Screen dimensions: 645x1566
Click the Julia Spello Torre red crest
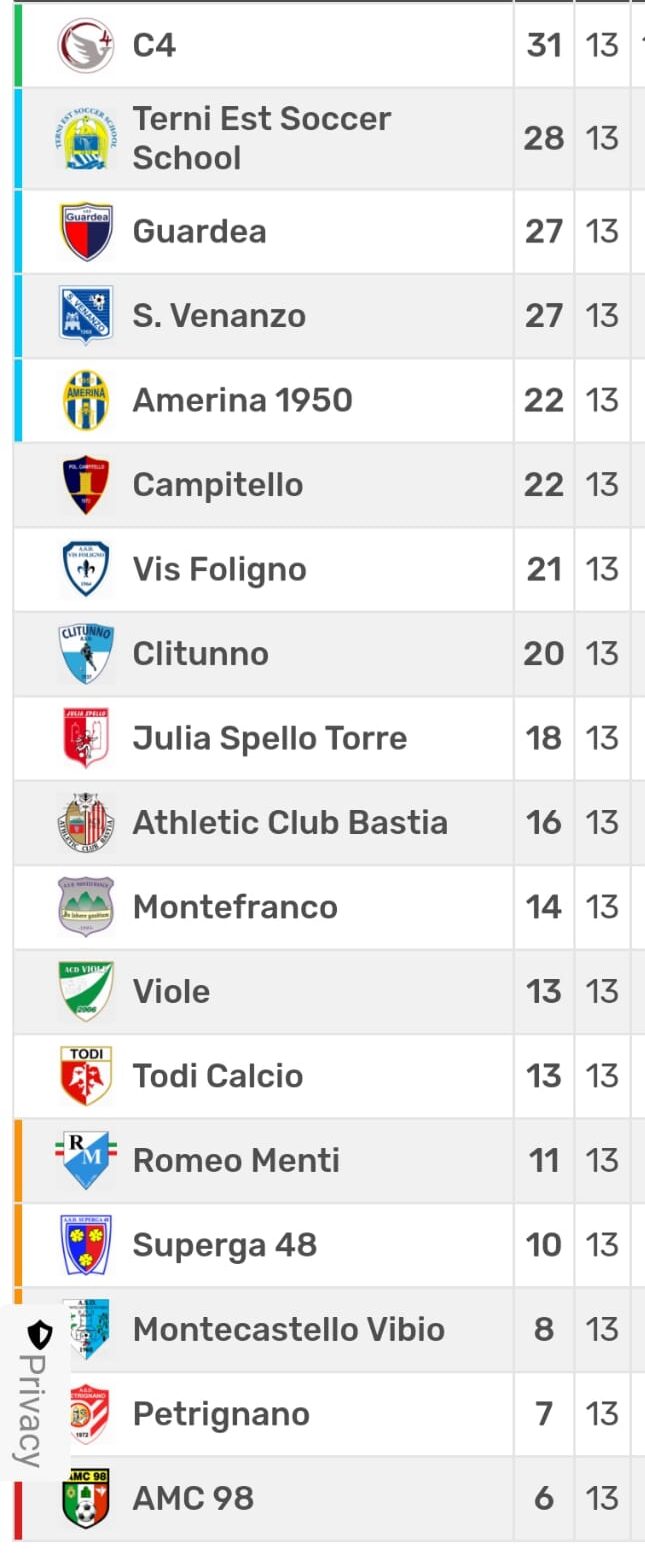pos(86,738)
